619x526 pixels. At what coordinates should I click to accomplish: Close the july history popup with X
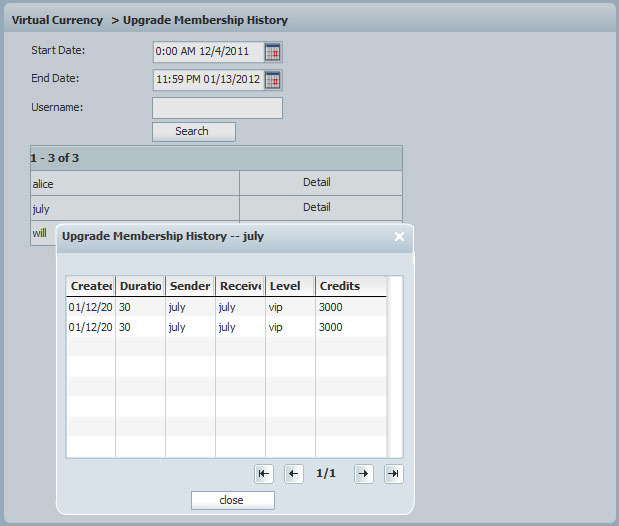pyautogui.click(x=400, y=236)
